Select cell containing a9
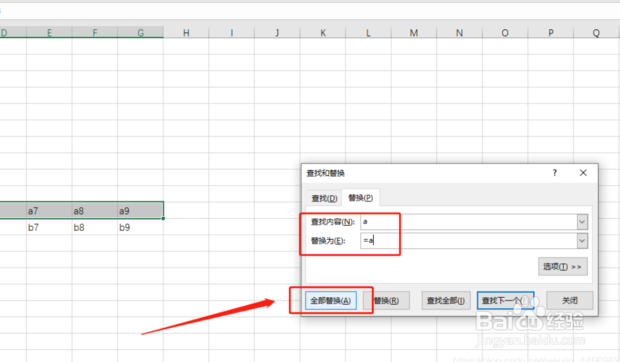This screenshot has height=362, width=620. tap(140, 210)
